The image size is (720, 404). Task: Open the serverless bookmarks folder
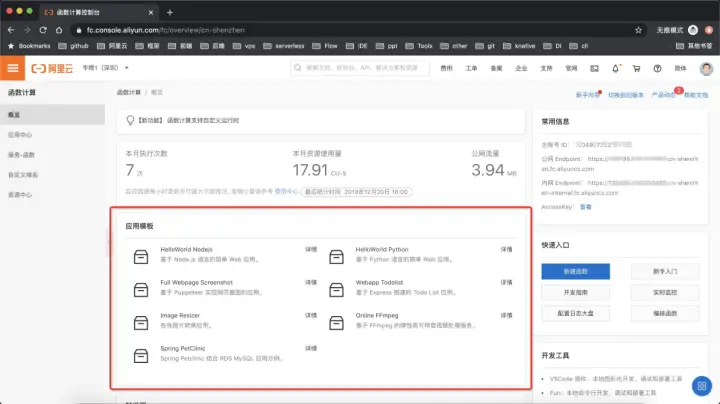[x=284, y=46]
